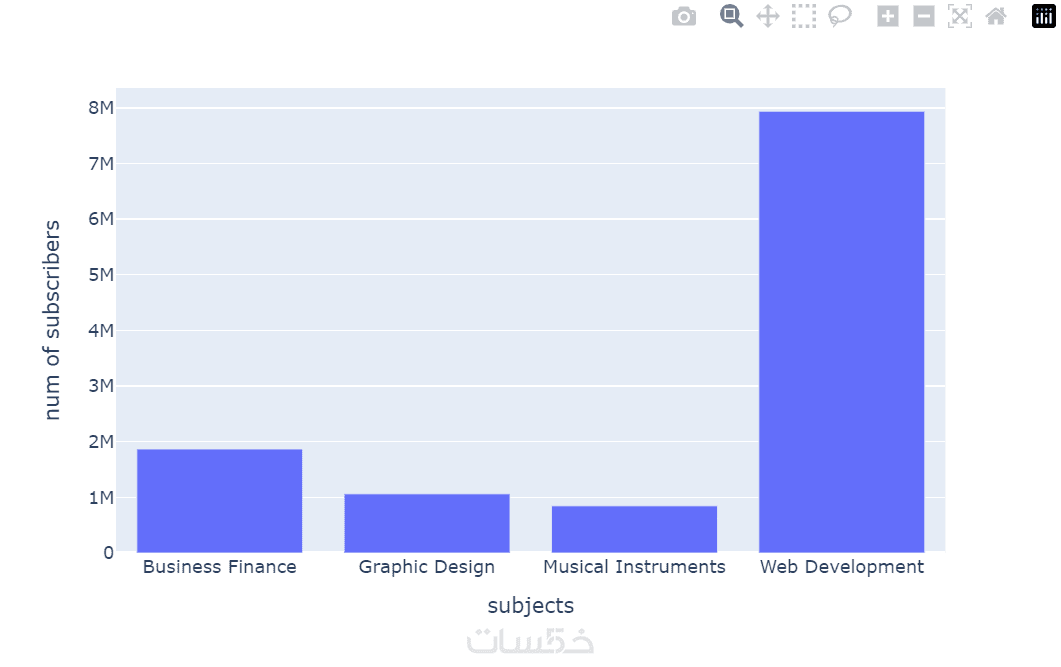This screenshot has height=667, width=1061.
Task: Activate the Pan tool
Action: coord(767,16)
